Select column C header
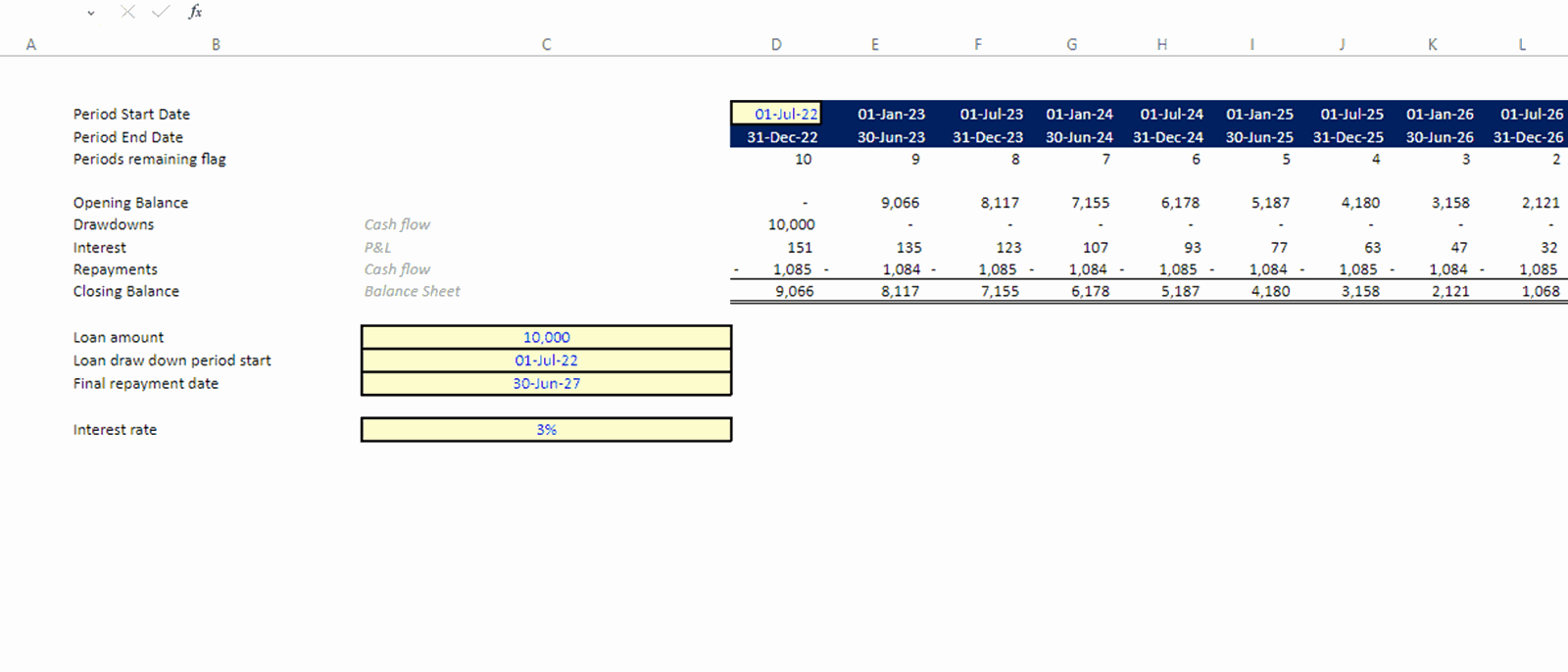The width and height of the screenshot is (1568, 672). [546, 44]
